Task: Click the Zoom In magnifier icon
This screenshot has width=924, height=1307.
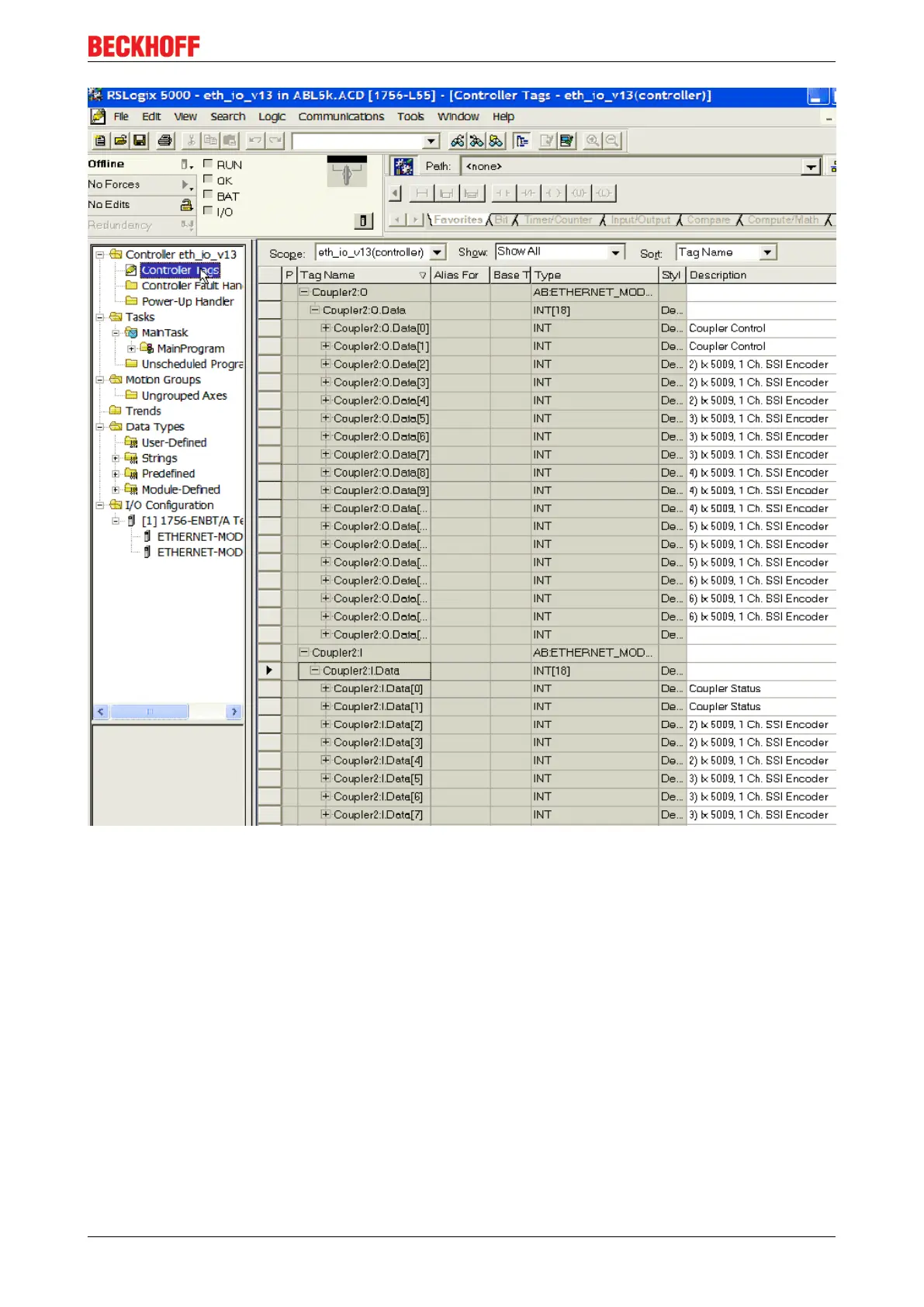Action: (593, 140)
